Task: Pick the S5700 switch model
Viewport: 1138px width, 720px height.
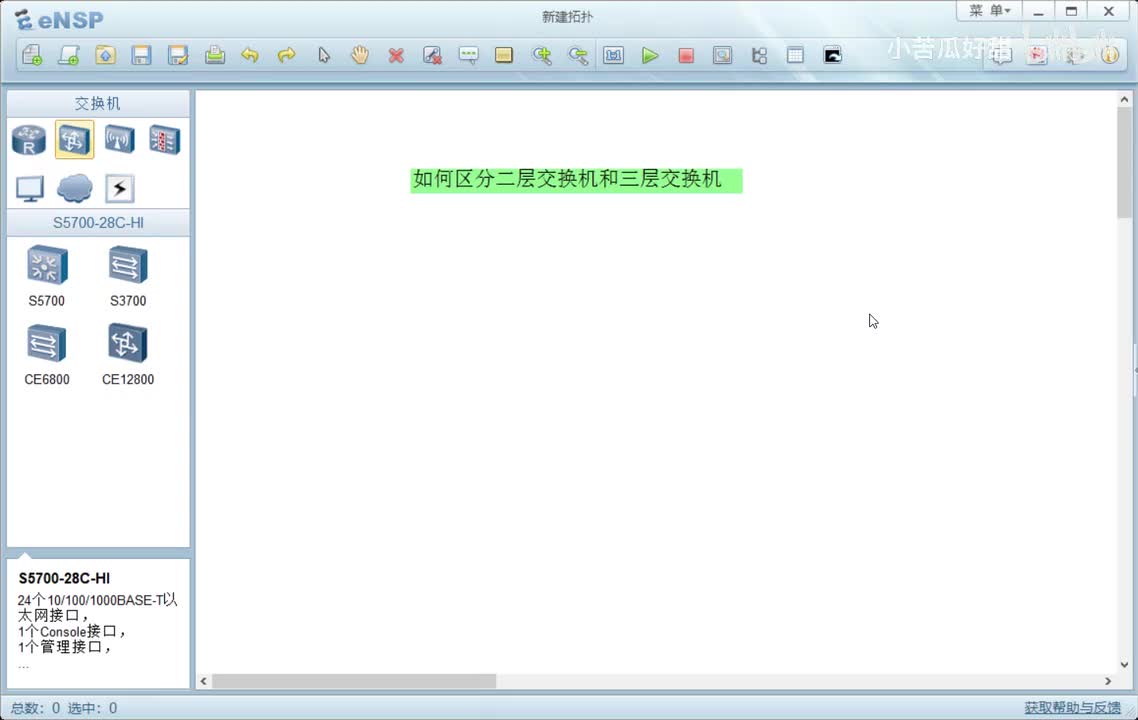Action: point(47,277)
